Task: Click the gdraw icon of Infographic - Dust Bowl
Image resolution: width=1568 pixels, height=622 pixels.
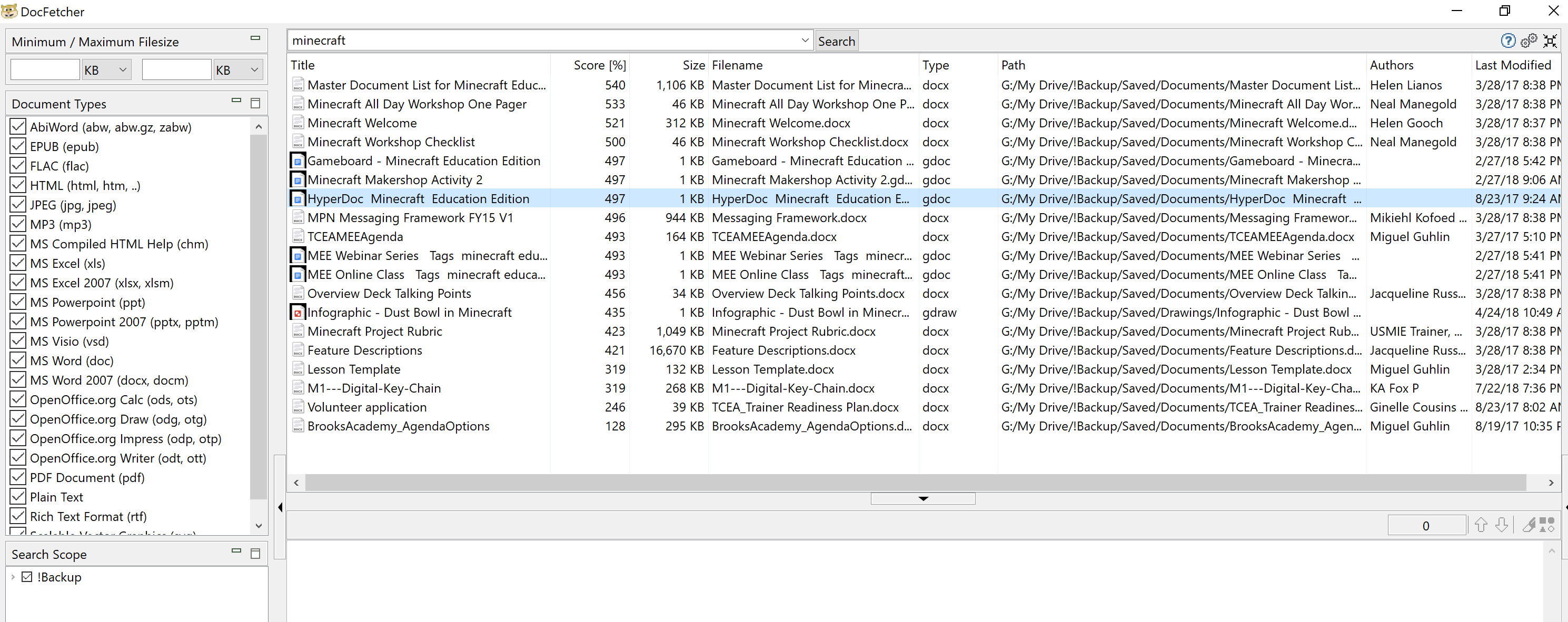Action: (297, 313)
